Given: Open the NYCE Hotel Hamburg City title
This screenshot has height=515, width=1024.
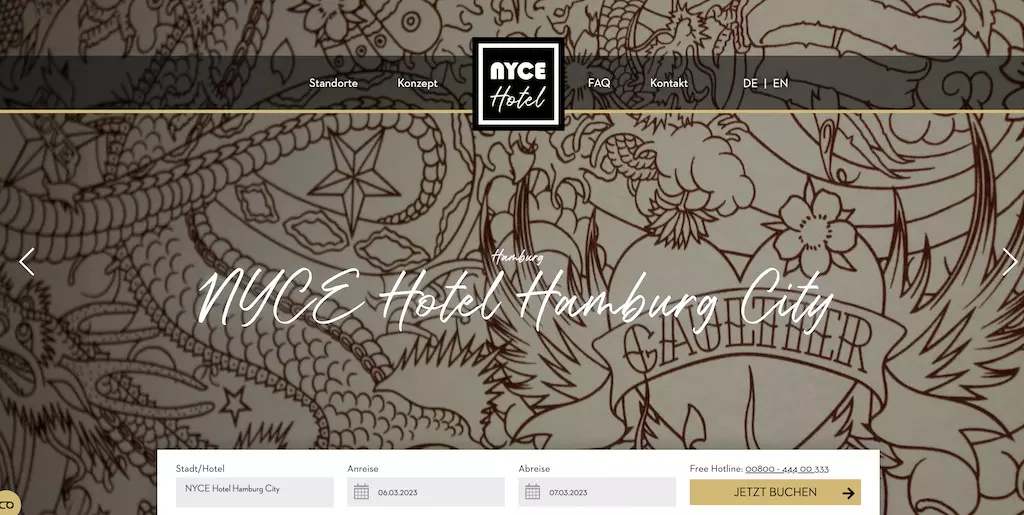Looking at the screenshot, I should pos(516,301).
